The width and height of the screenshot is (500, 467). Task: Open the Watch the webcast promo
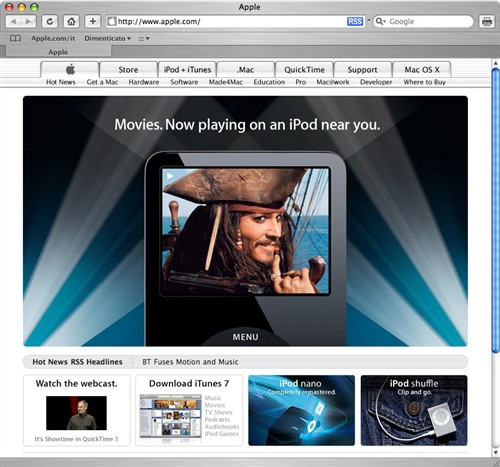pos(77,410)
